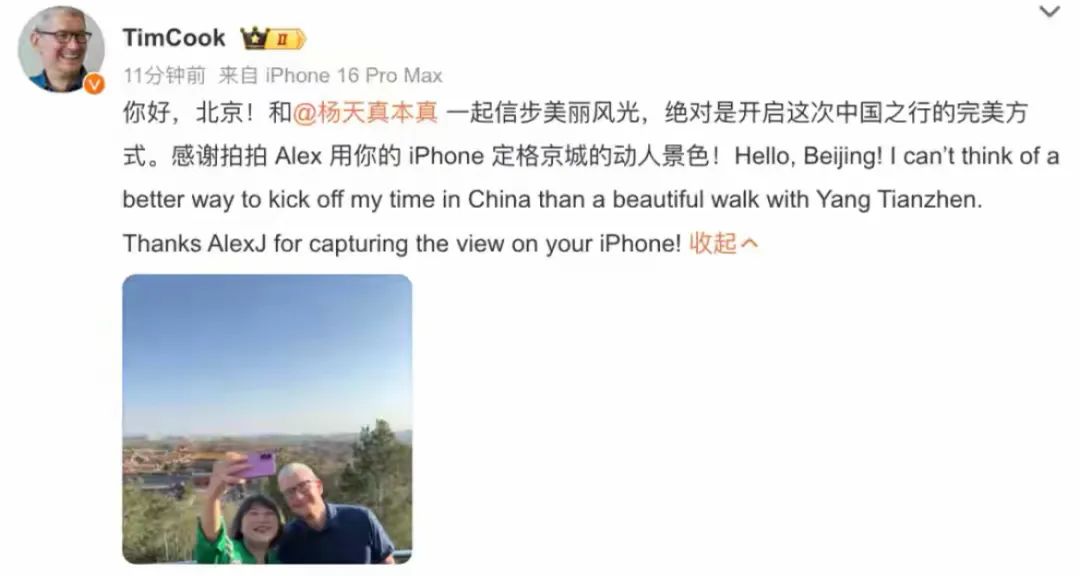The height and width of the screenshot is (576, 1080).
Task: Collapse the post text with 收起
Action: (x=713, y=243)
